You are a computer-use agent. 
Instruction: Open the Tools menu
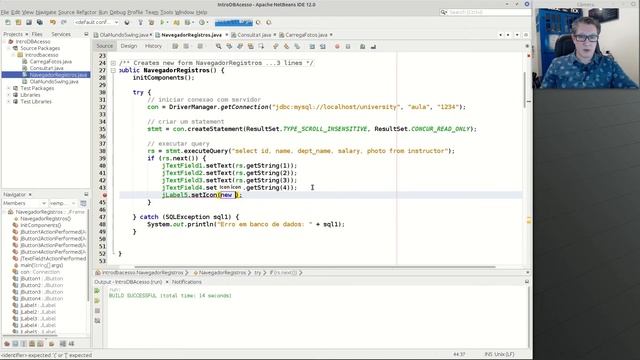(167, 13)
